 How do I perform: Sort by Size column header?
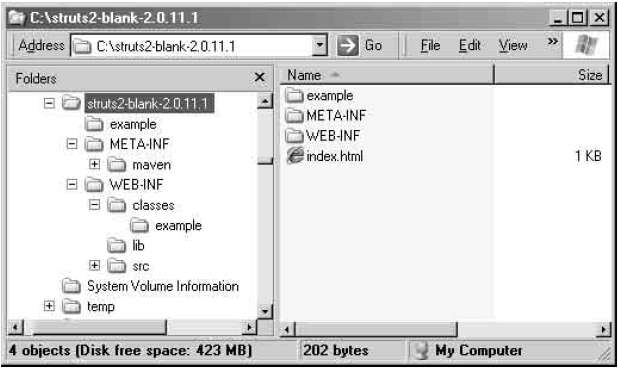pos(552,75)
